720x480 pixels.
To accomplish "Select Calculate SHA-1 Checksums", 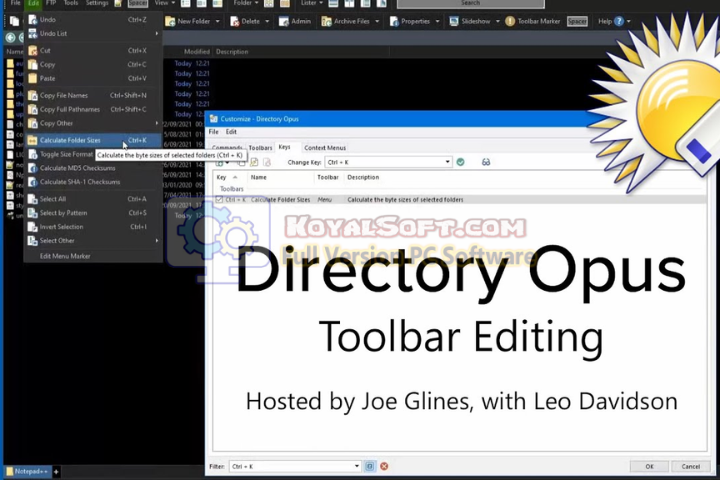I will click(94, 182).
